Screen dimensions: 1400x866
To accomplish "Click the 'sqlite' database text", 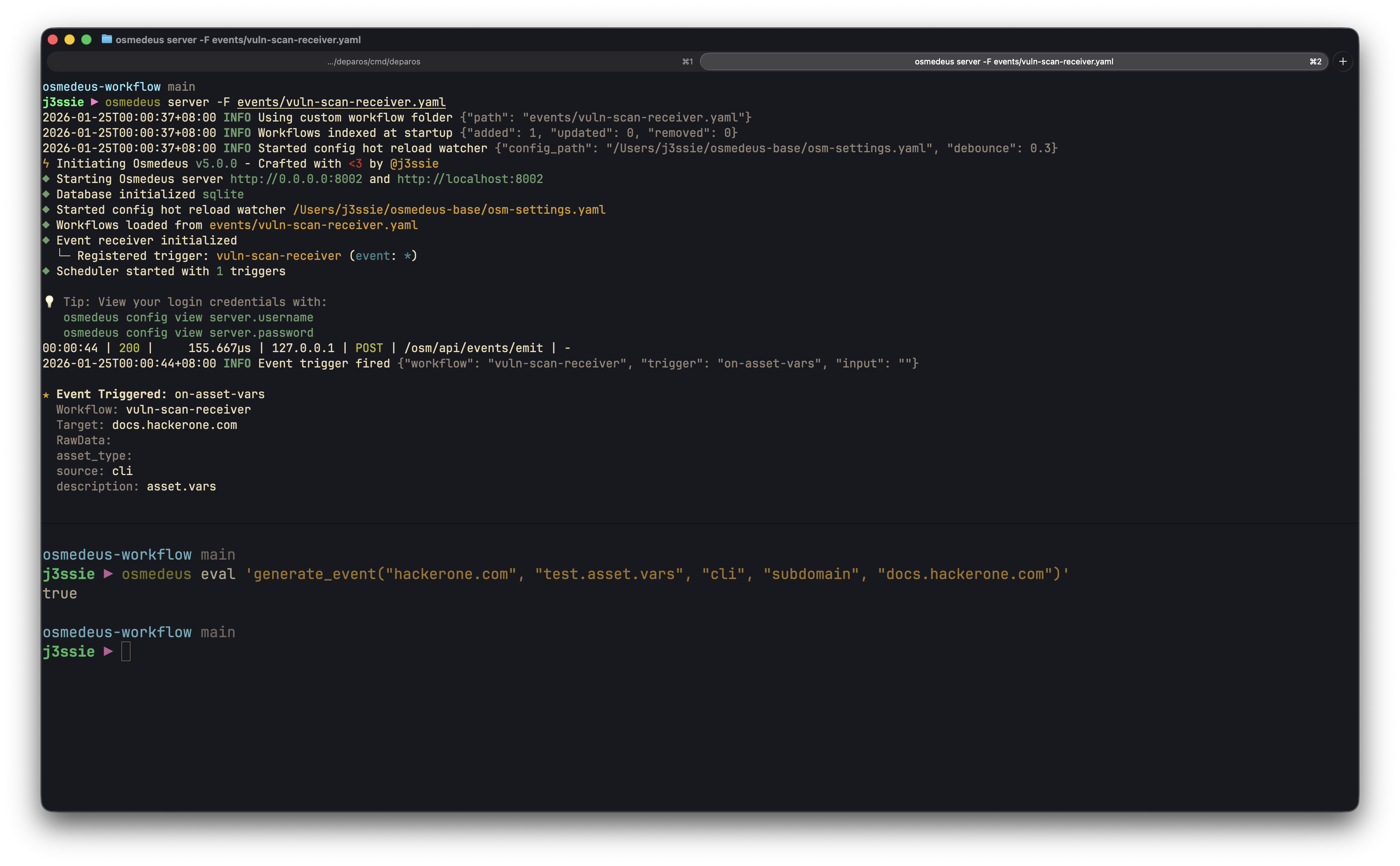I will click(x=223, y=194).
